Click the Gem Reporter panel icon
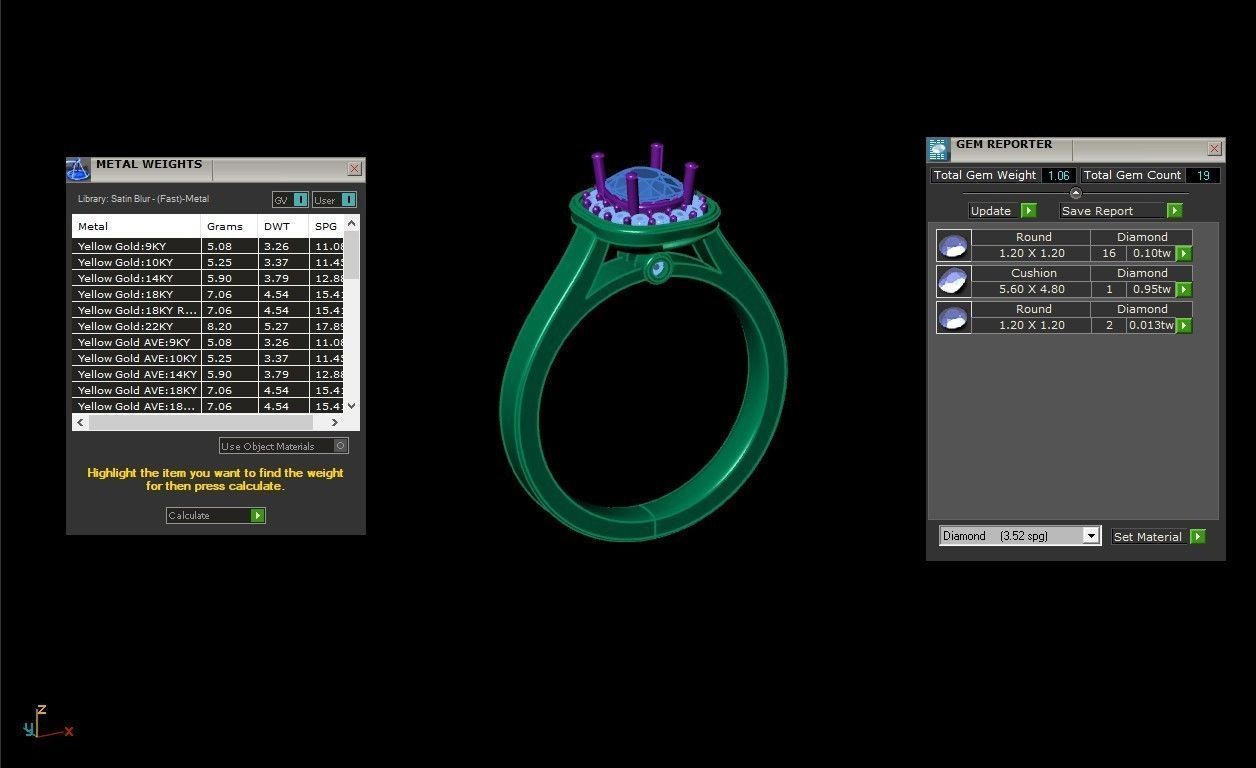This screenshot has height=768, width=1256. pyautogui.click(x=938, y=150)
